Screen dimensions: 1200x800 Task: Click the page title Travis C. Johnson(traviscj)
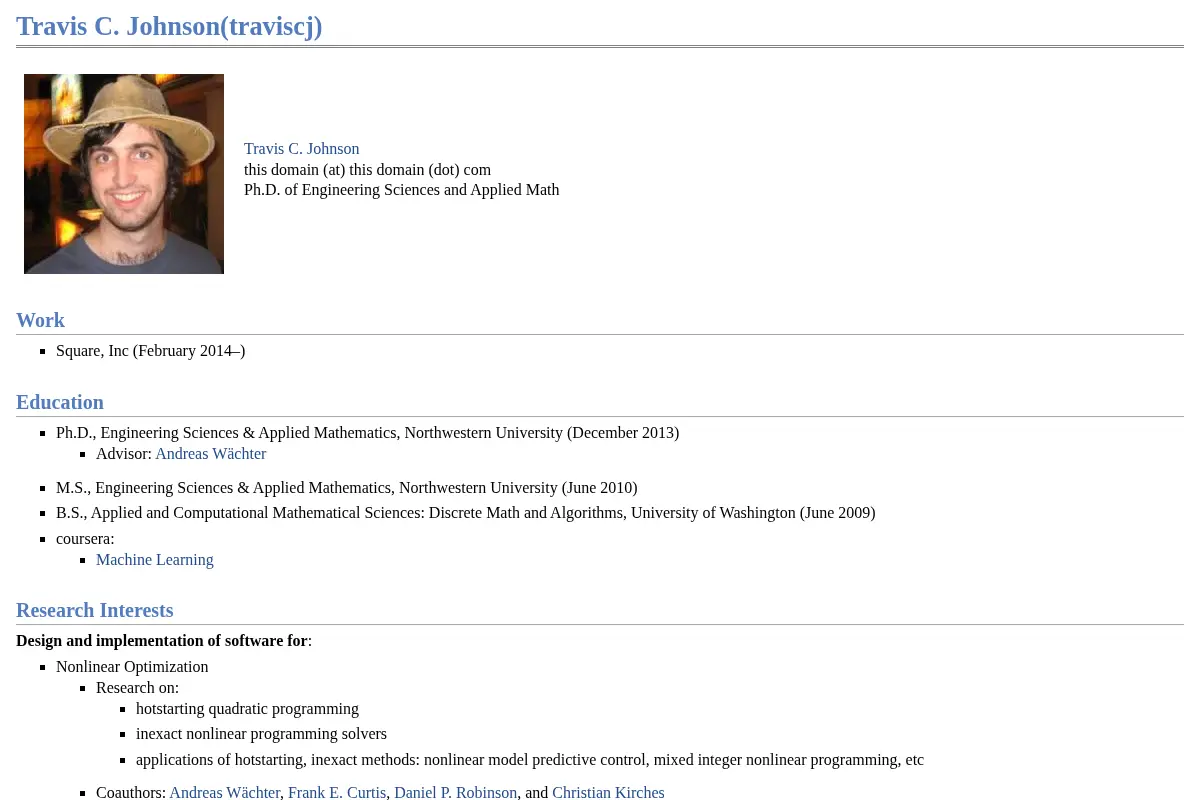(x=169, y=26)
